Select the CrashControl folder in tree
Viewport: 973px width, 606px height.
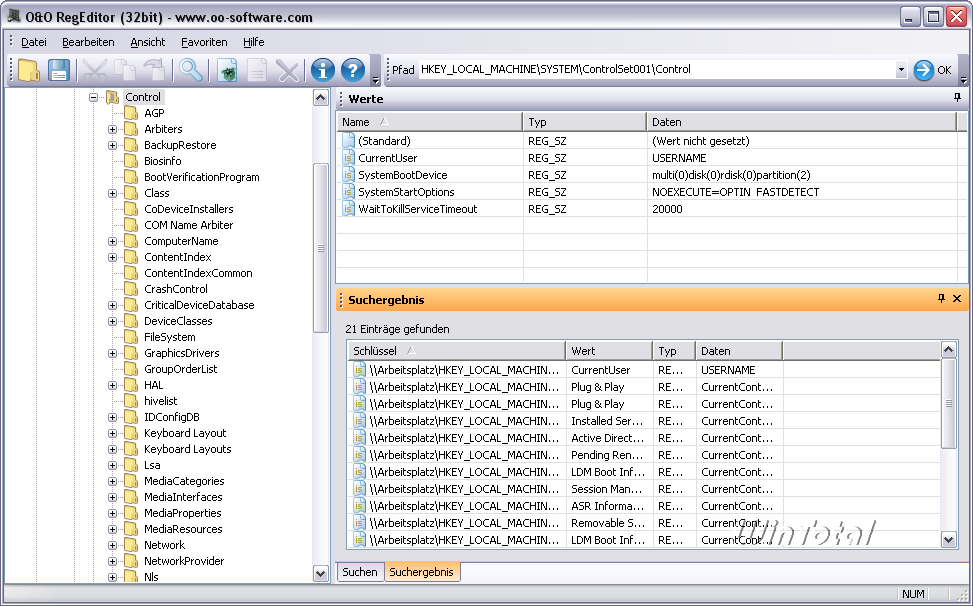pos(175,289)
